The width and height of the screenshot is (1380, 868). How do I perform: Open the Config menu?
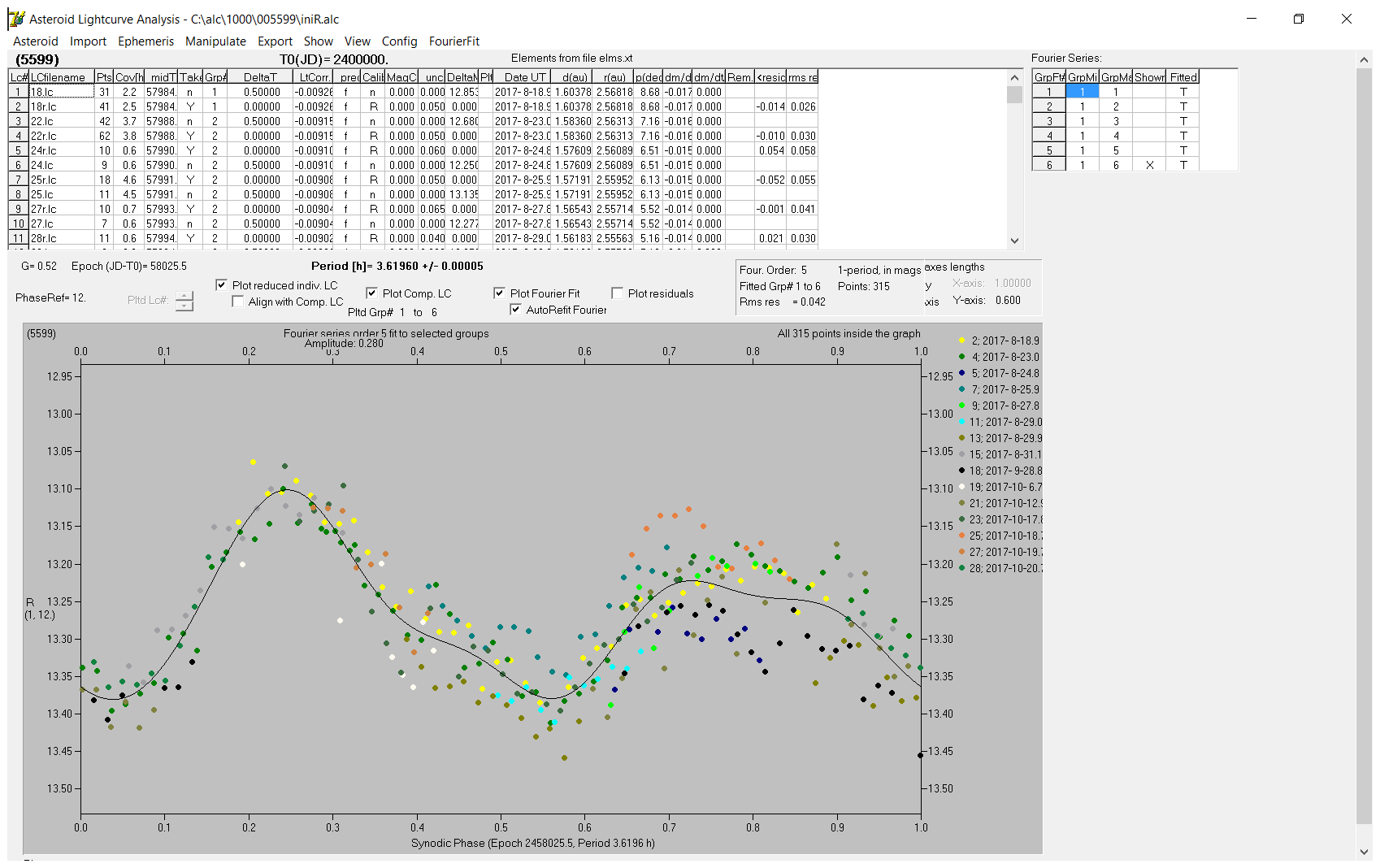click(399, 41)
